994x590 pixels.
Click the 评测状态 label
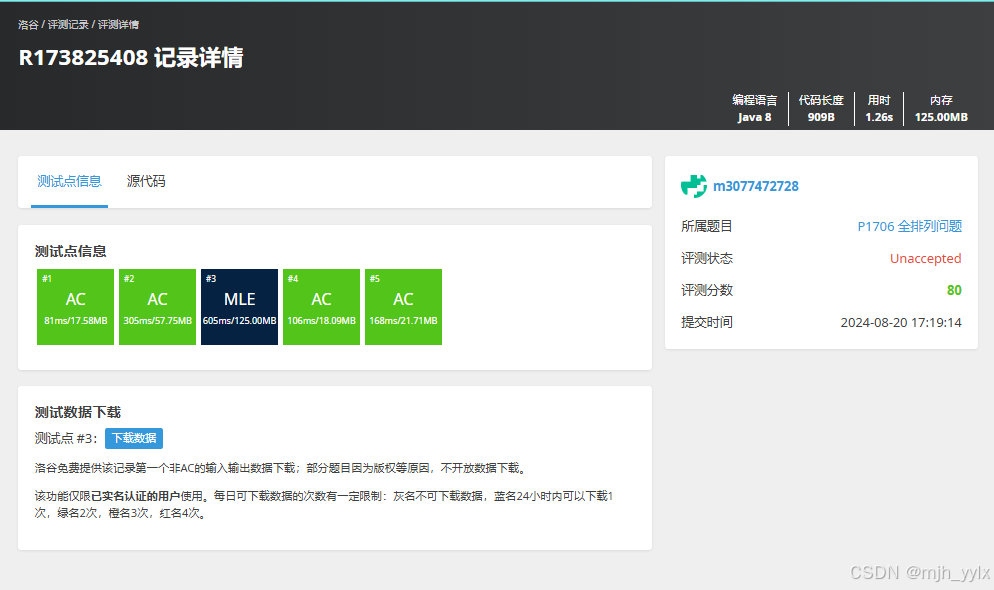707,259
